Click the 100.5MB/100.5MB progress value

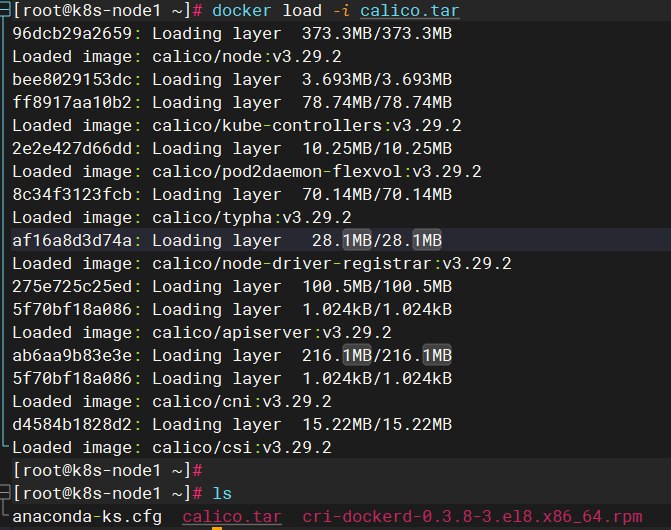pyautogui.click(x=377, y=287)
